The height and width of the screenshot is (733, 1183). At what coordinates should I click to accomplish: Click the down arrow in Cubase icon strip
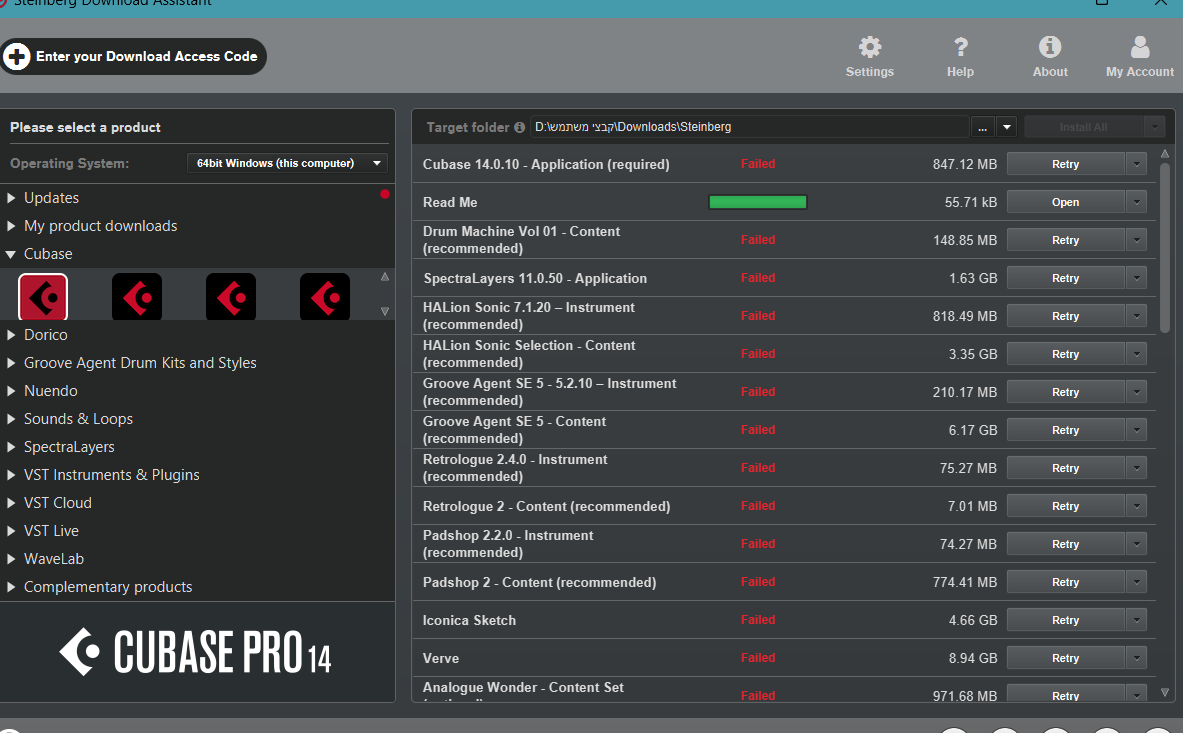click(385, 311)
